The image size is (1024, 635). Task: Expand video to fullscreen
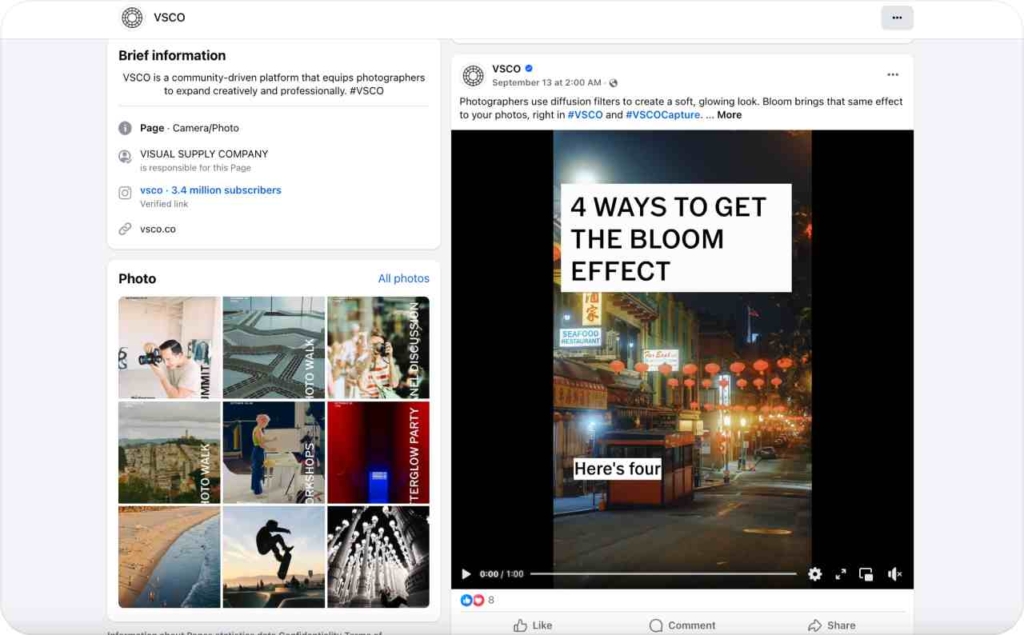(841, 574)
